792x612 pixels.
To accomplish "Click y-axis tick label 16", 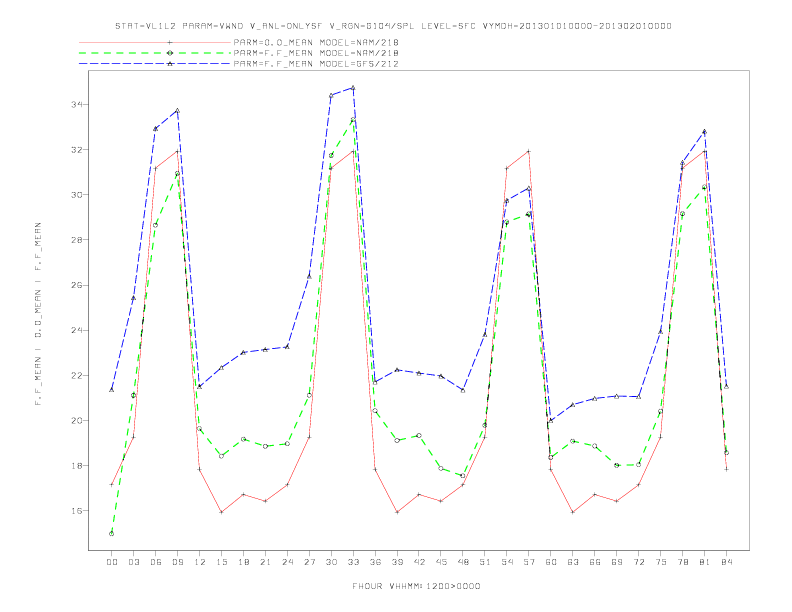I will 76,511.
